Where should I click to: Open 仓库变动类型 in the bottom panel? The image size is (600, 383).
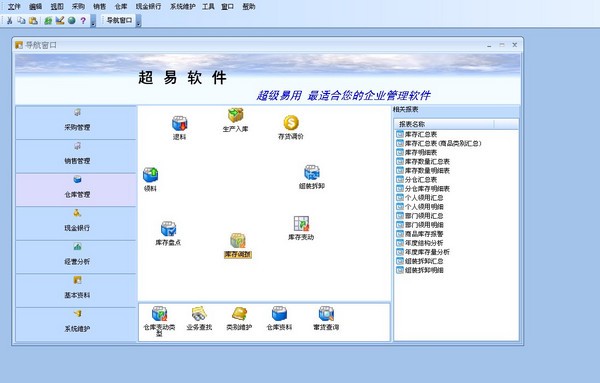point(160,314)
